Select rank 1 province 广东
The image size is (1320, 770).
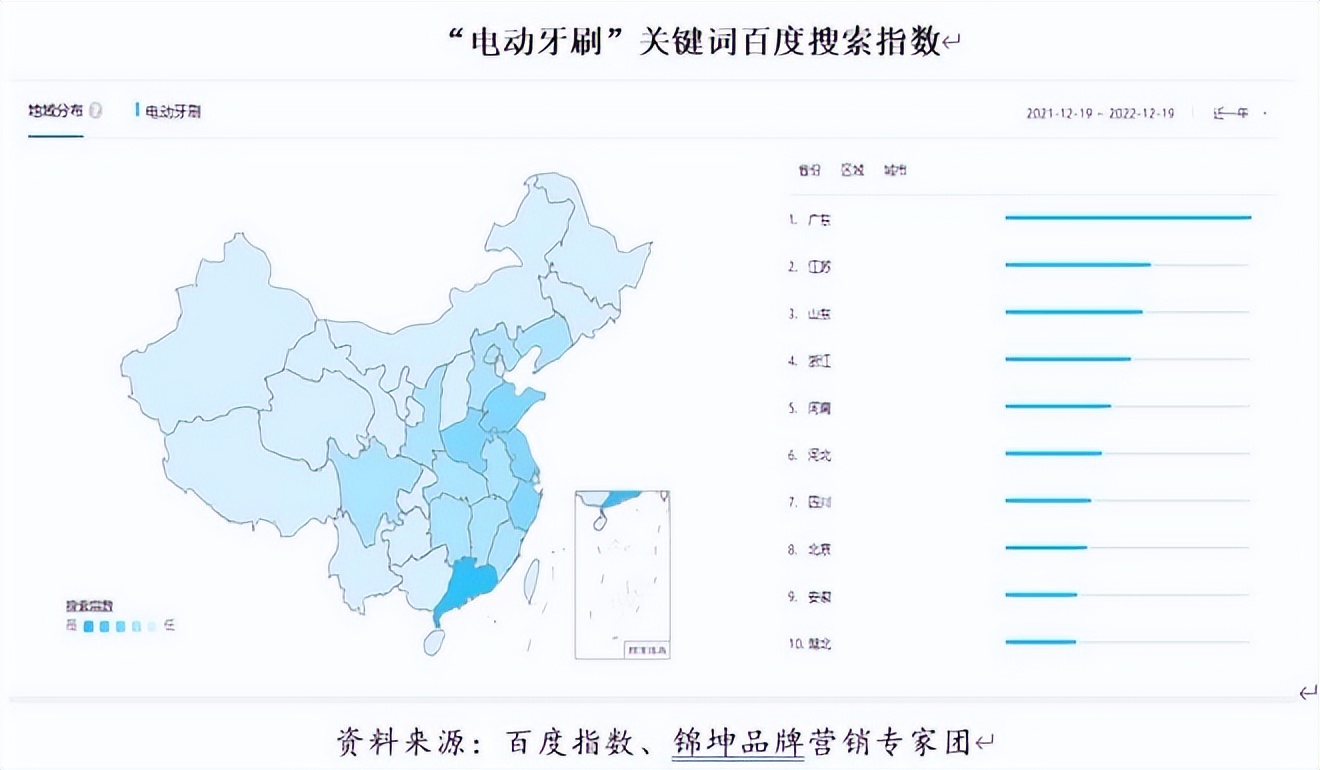pos(819,219)
